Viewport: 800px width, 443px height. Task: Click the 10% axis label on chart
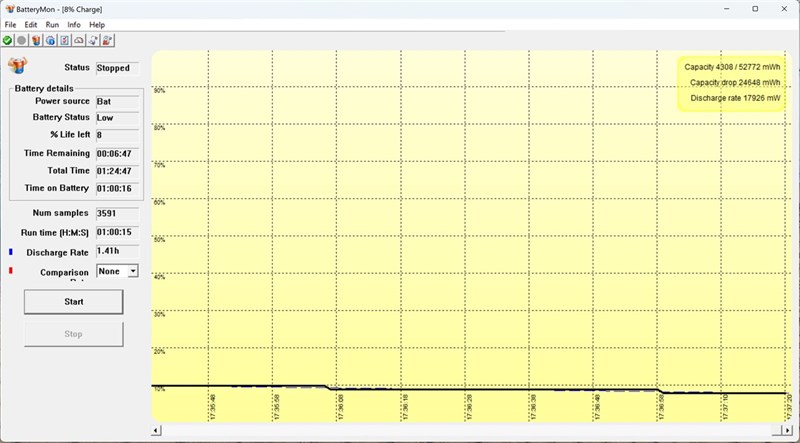point(159,389)
